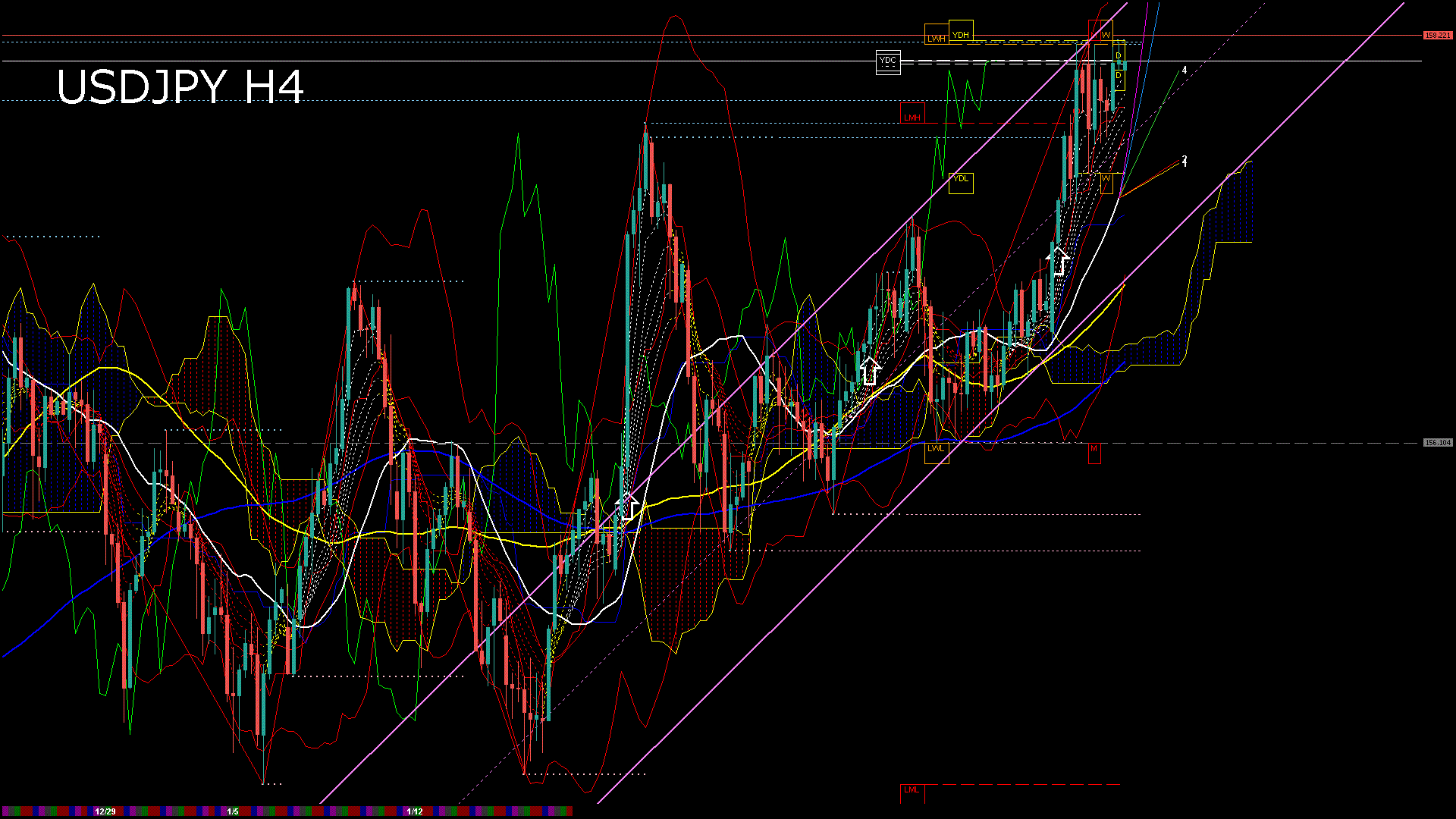Click the USDJPY H4 chart title

coord(180,86)
